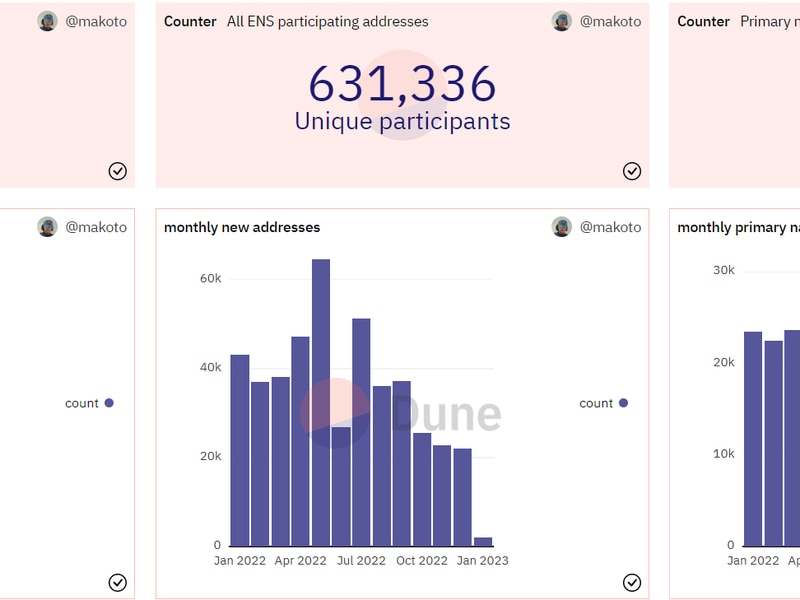This screenshot has width=800, height=600.
Task: Click the verified checkmark icon on the All ENS participating addresses counter
Action: [x=632, y=171]
